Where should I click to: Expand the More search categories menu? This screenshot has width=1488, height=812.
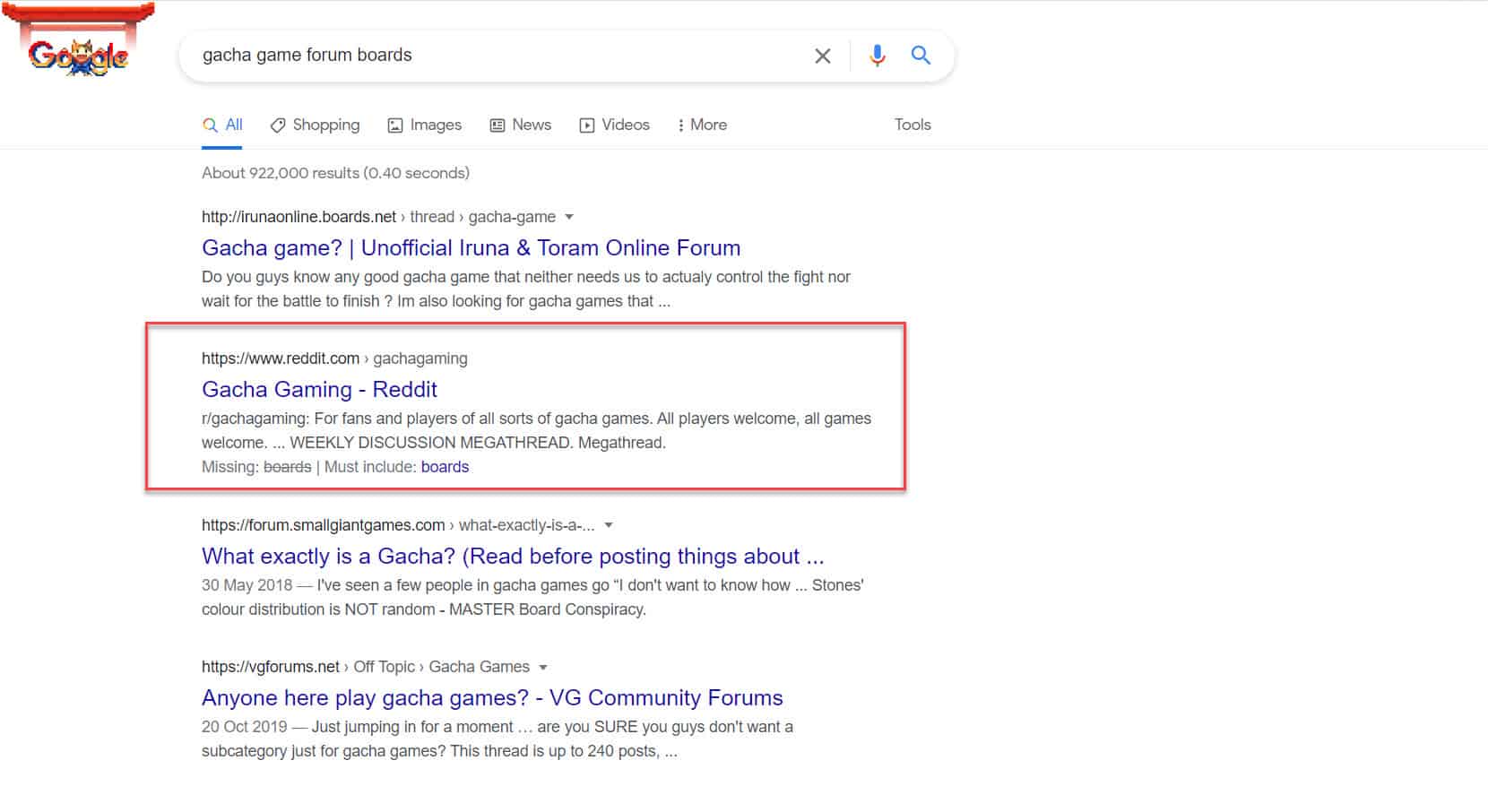pos(702,125)
